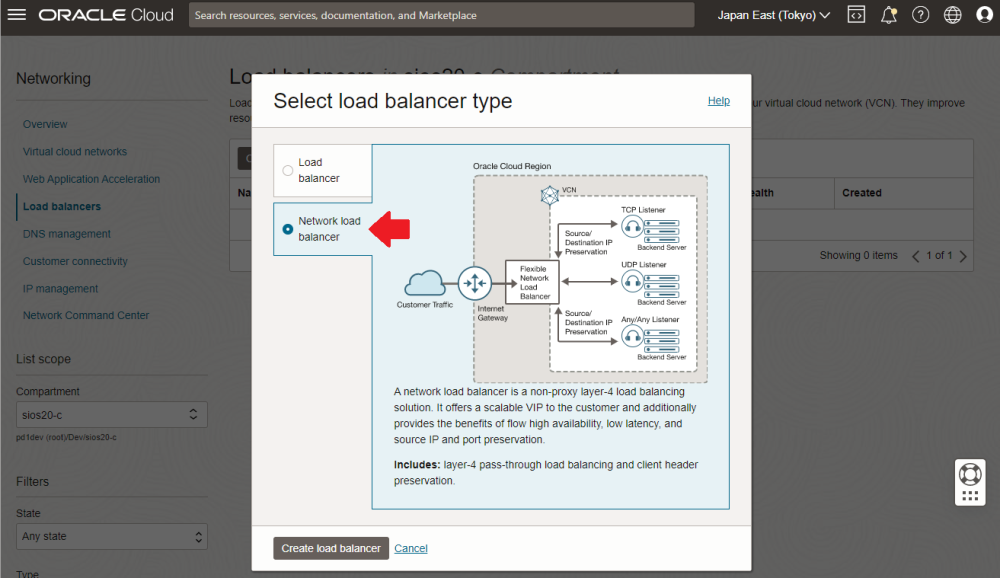Viewport: 1000px width, 578px height.
Task: Click the Create load balancer button
Action: pos(331,548)
